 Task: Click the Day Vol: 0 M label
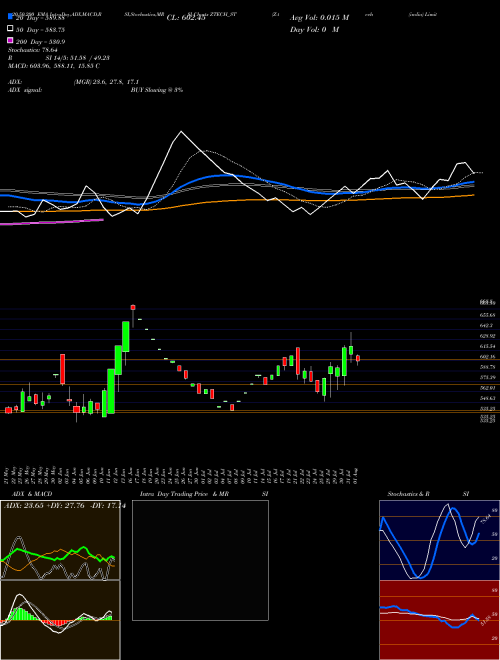click(x=314, y=29)
